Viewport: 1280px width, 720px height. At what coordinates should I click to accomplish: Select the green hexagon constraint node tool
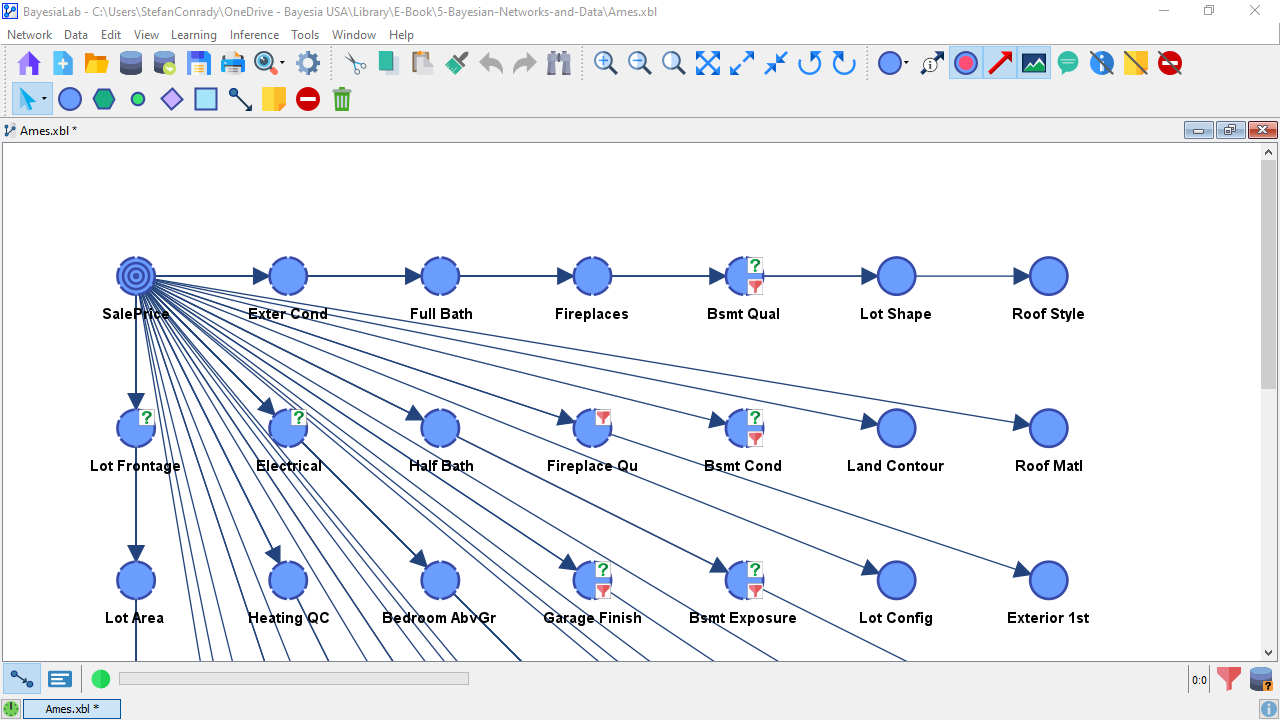tap(104, 99)
